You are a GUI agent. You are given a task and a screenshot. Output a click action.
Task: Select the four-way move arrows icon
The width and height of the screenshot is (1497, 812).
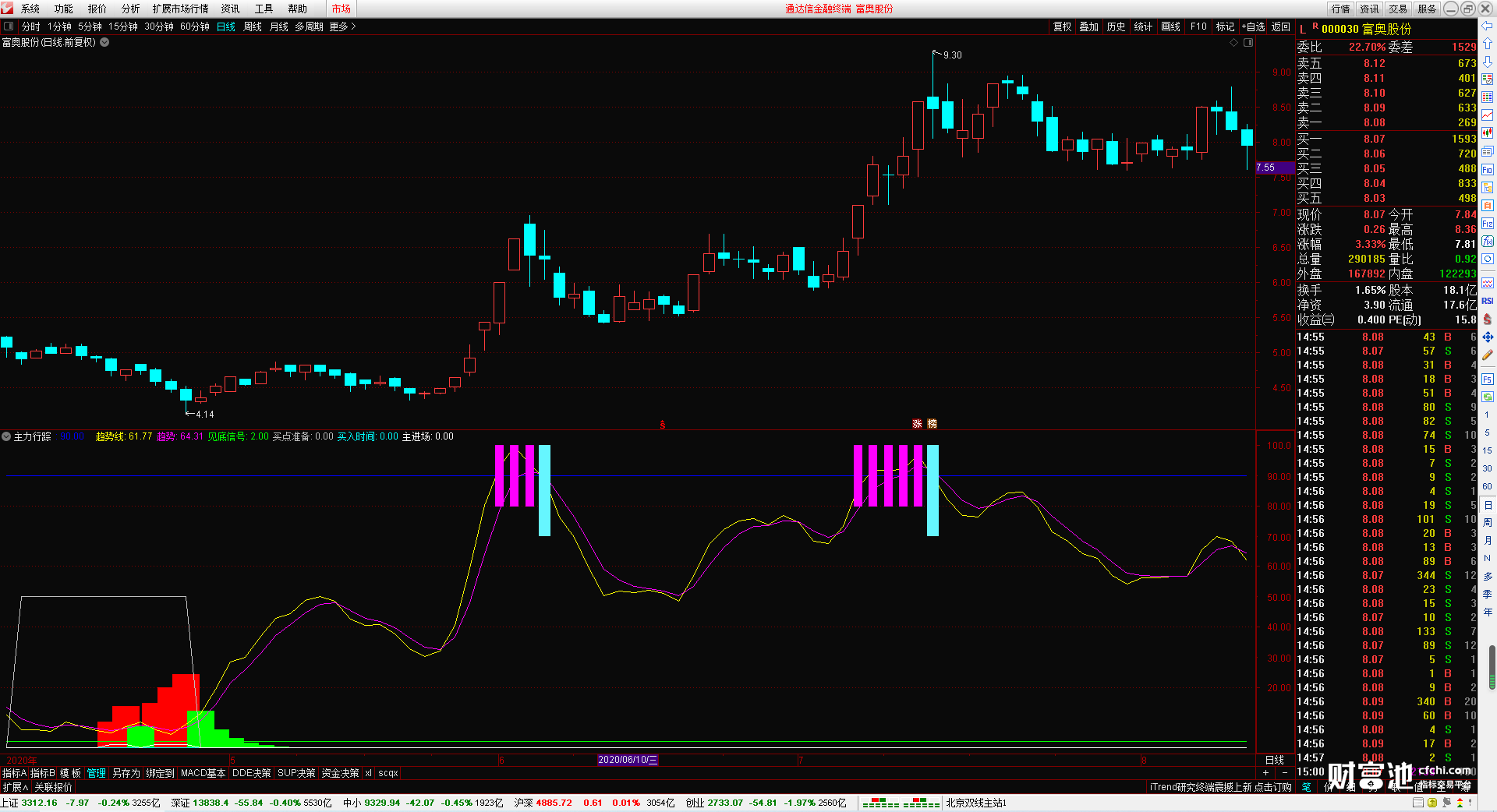point(1488,337)
